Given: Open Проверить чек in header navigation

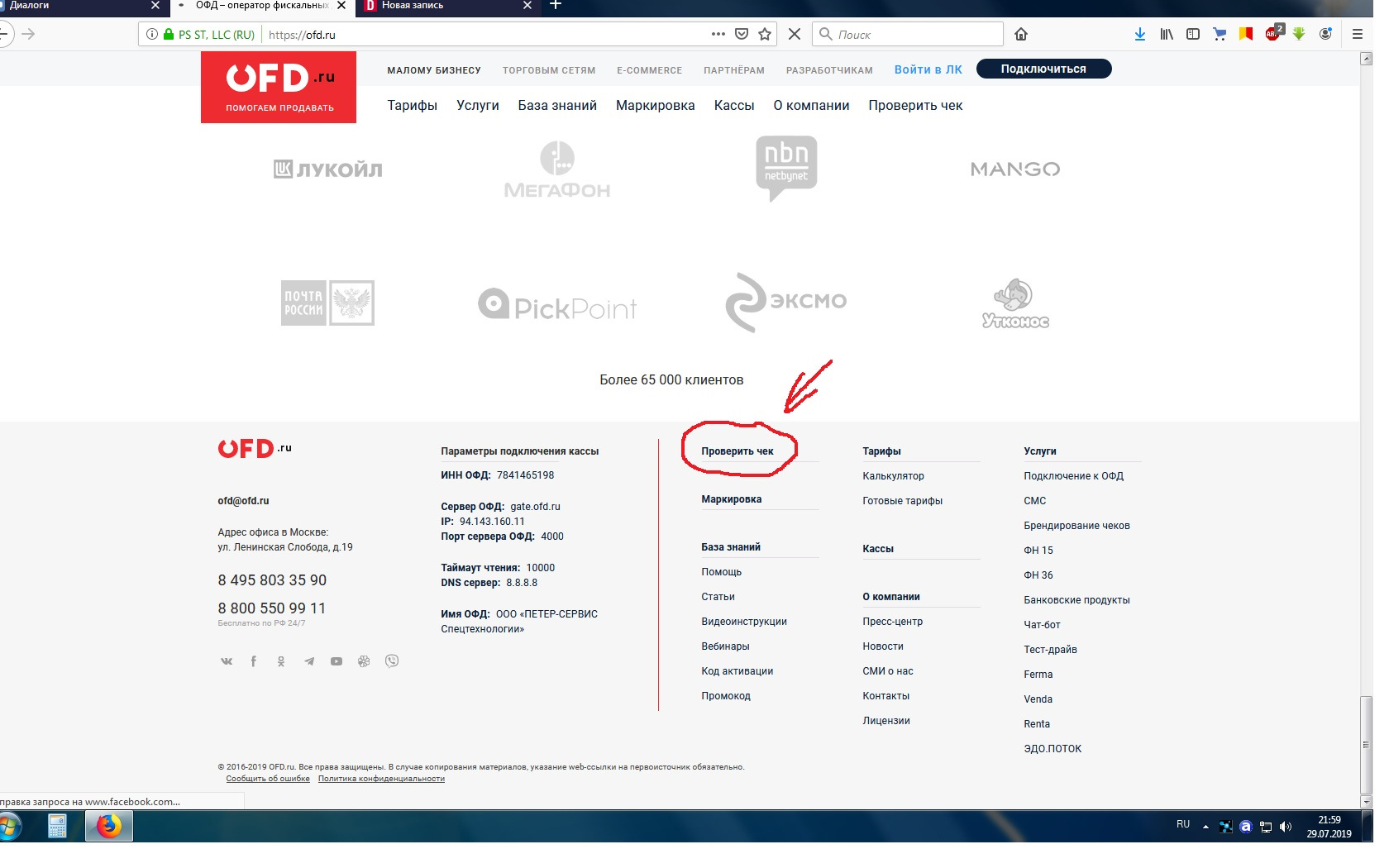Looking at the screenshot, I should pos(915,105).
